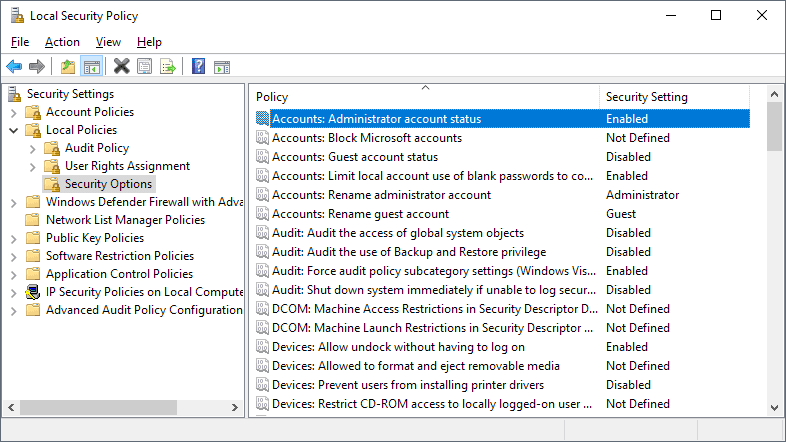Expand the Audit Policy node

[x=33, y=148]
